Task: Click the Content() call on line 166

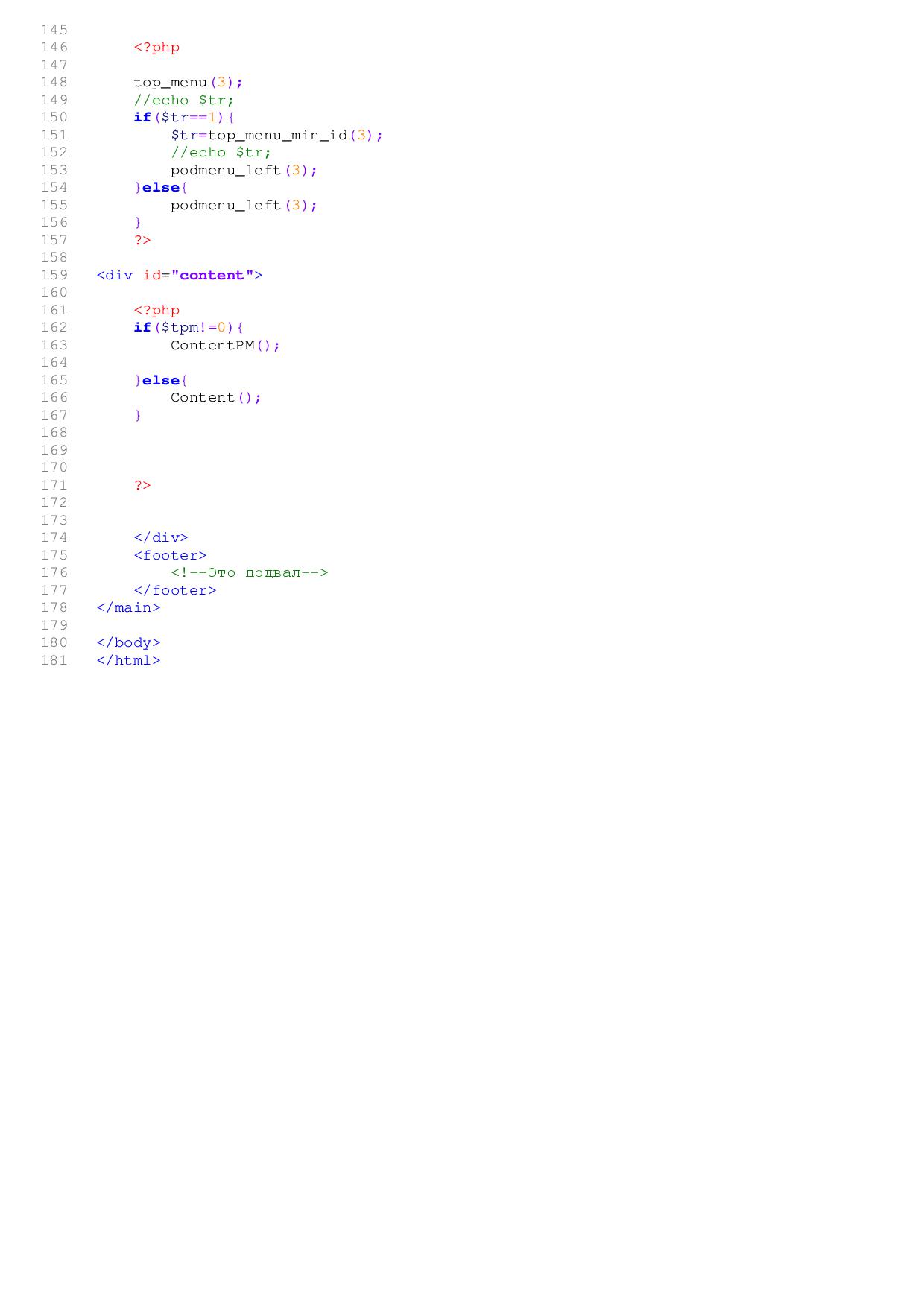Action: (x=215, y=397)
